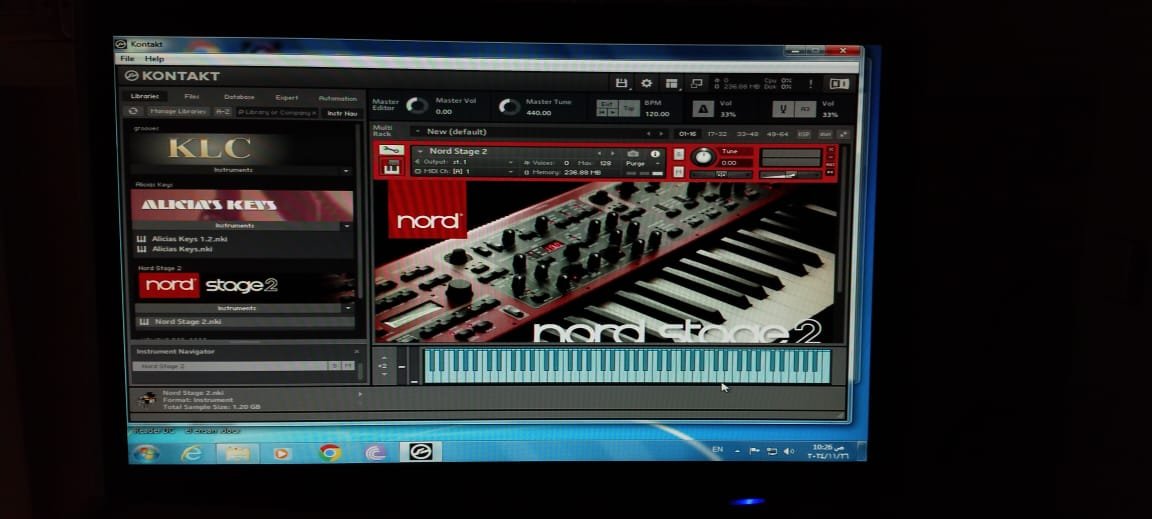The height and width of the screenshot is (519, 1152).
Task: Click the Master Vol knob
Action: (417, 107)
